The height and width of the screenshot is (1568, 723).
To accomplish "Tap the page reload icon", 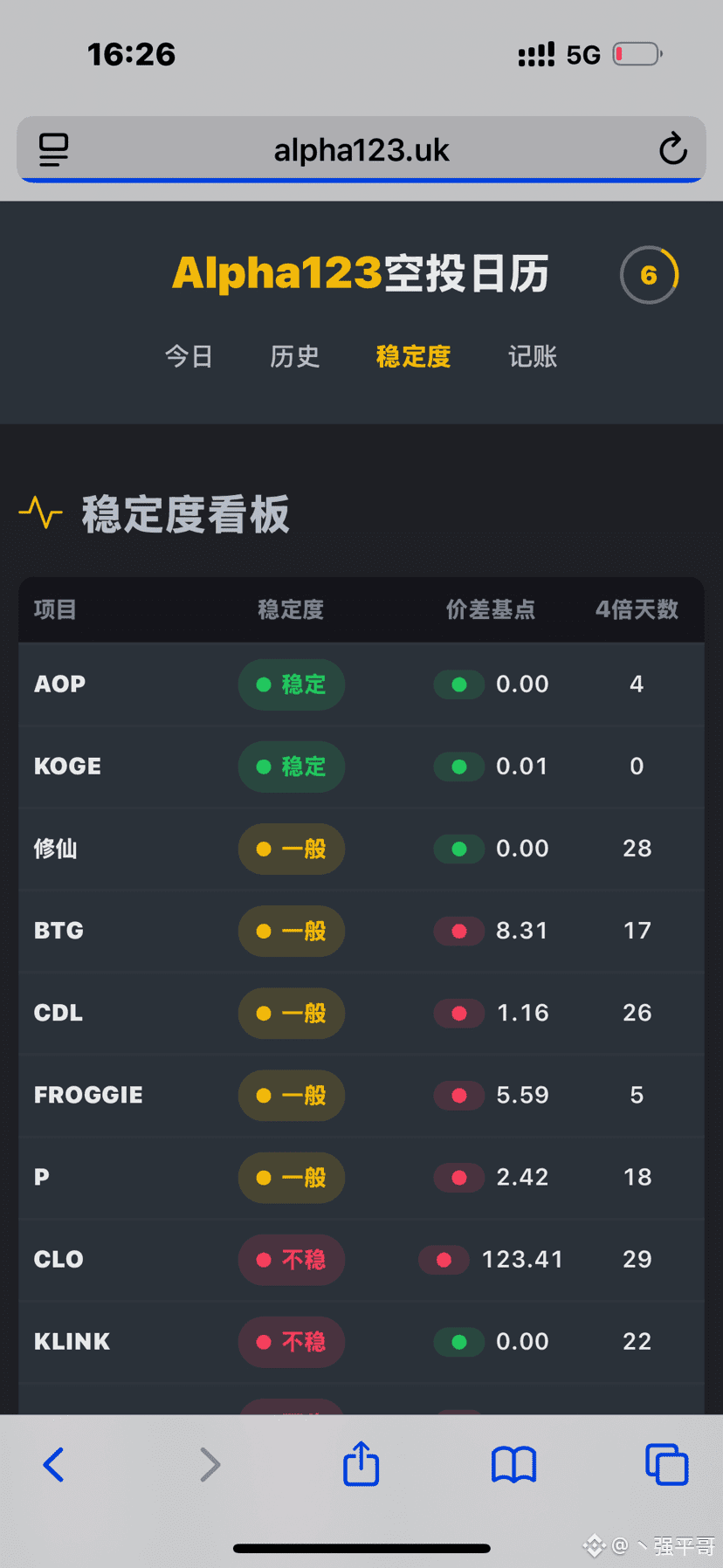I will point(672,149).
